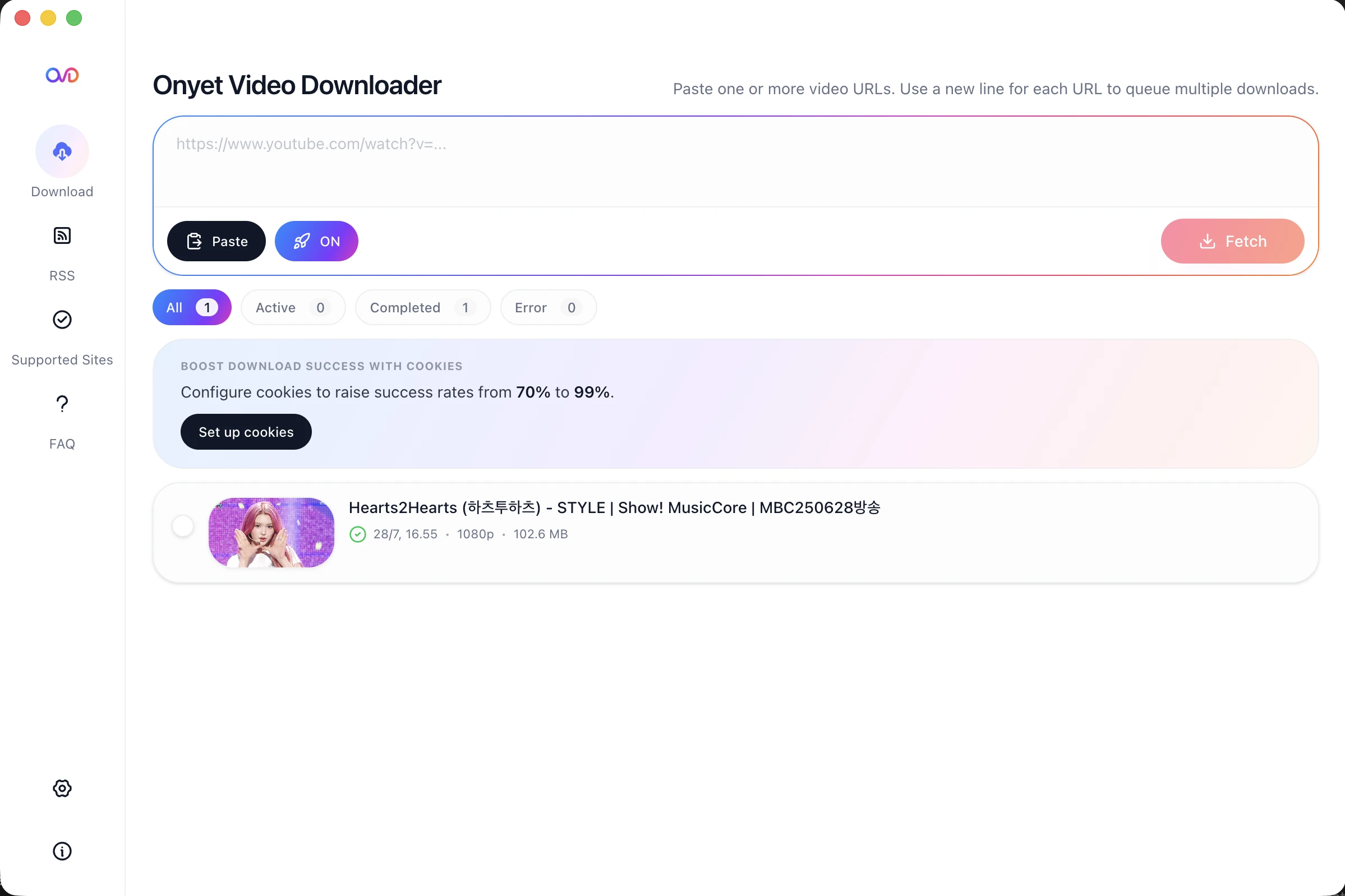Show All downloads tab

pyautogui.click(x=192, y=307)
